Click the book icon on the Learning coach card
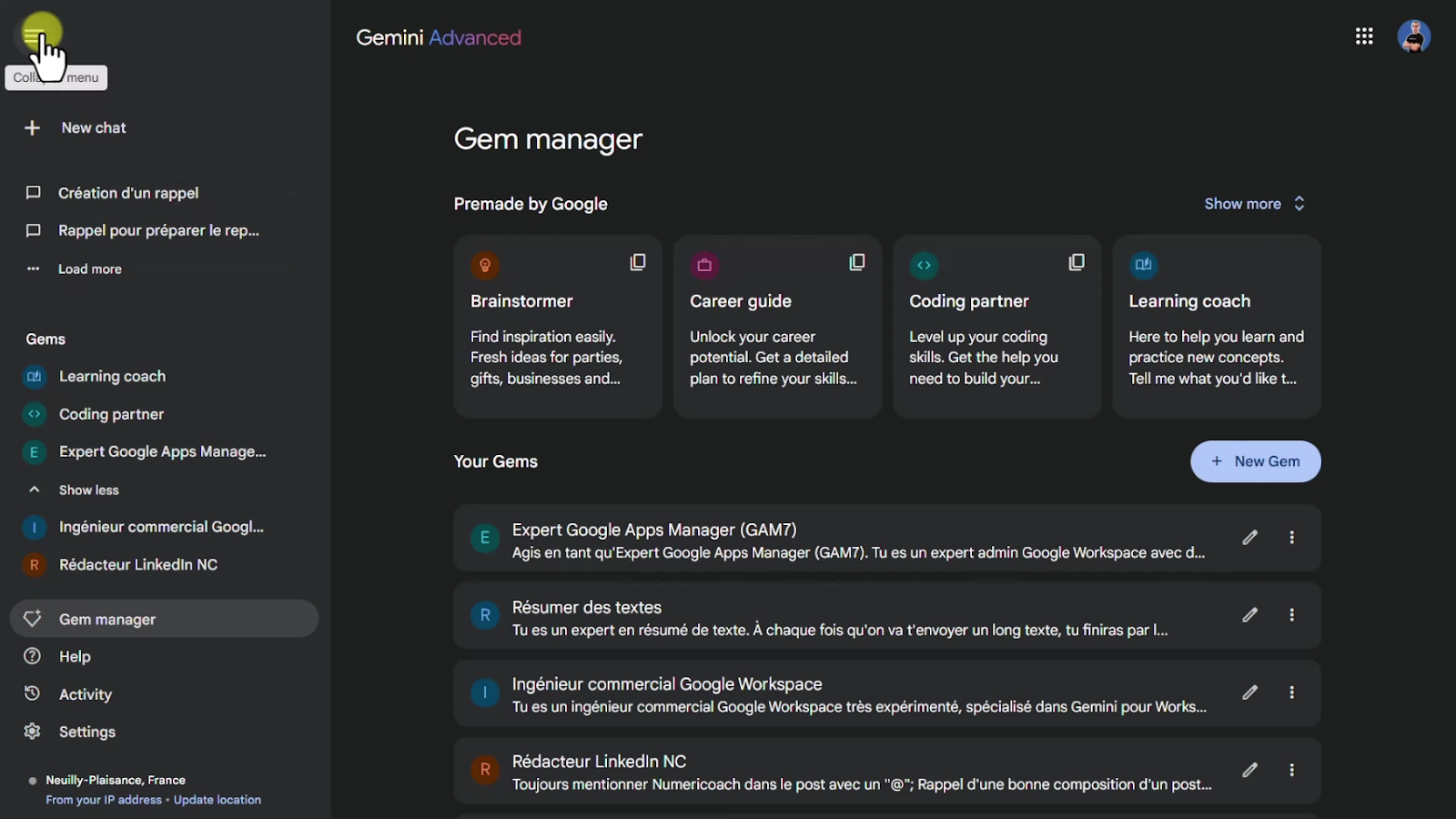The width and height of the screenshot is (1456, 819). pos(1144,265)
